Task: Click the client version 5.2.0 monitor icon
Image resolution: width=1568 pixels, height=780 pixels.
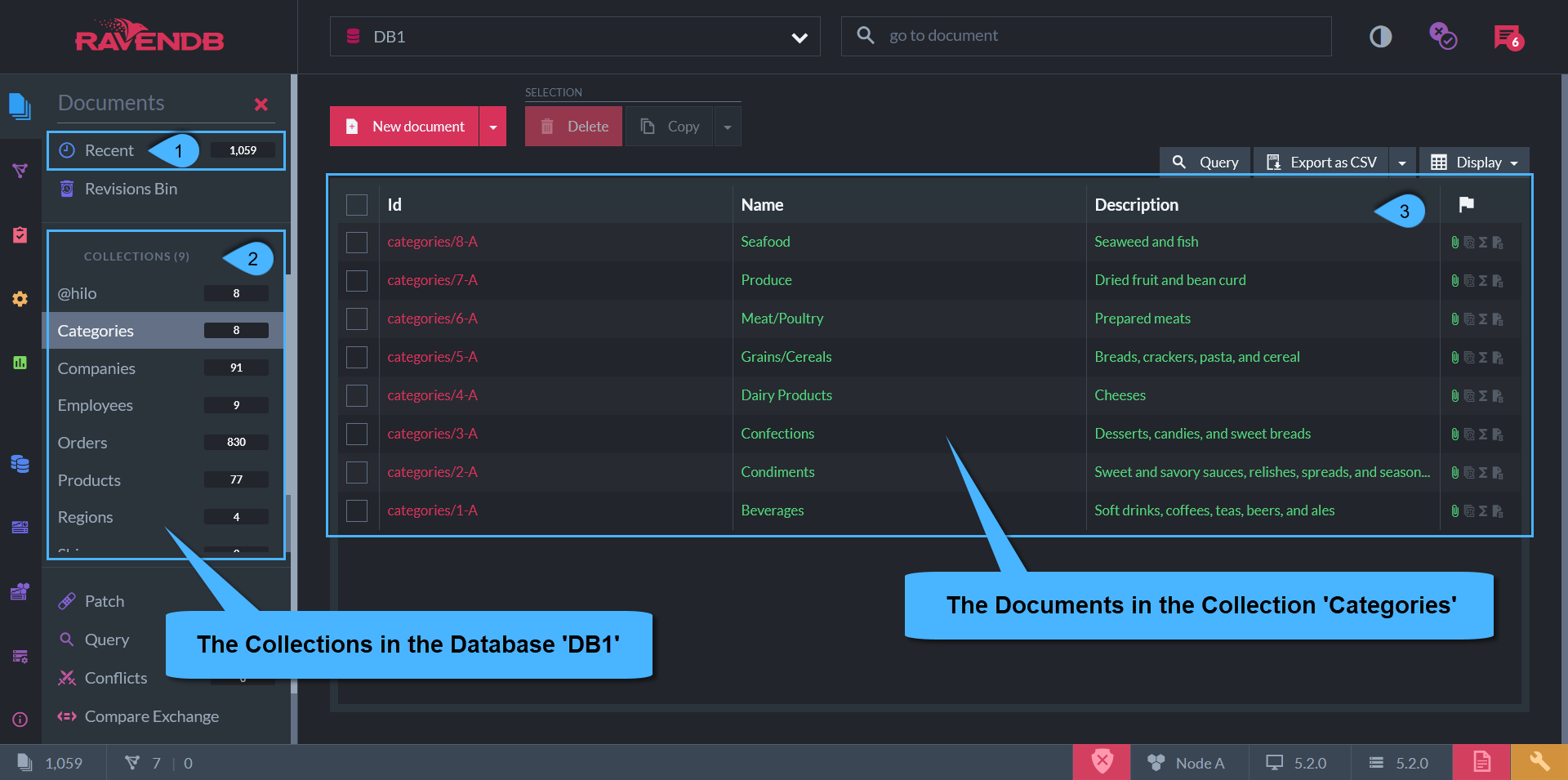Action: click(1274, 763)
